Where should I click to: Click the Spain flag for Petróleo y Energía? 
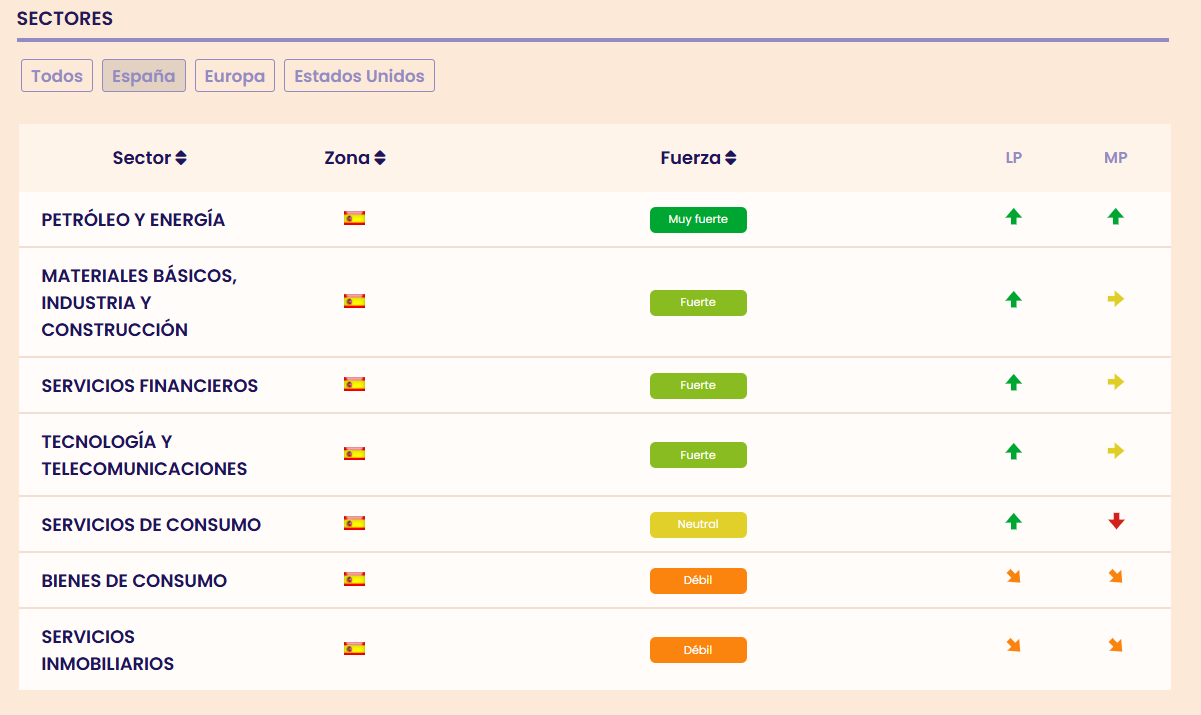[354, 218]
